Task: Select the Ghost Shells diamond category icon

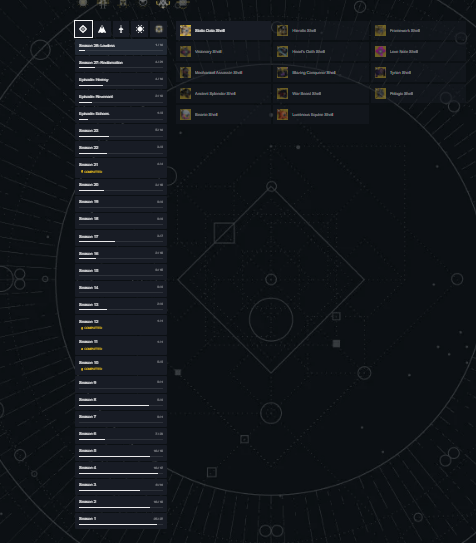Action: [x=83, y=29]
